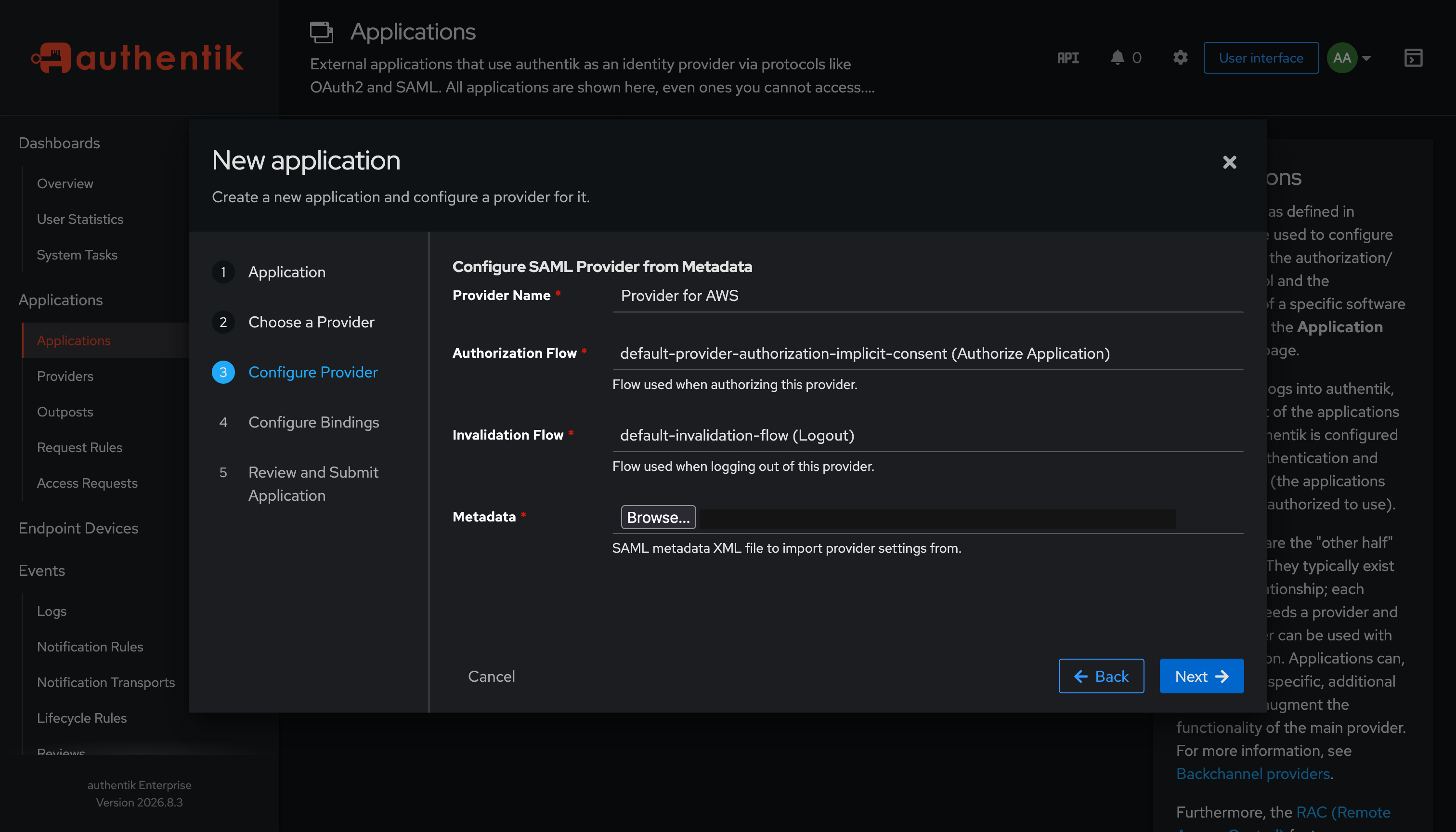1456x832 pixels.
Task: Expand Endpoint Devices sidebar section
Action: pos(78,528)
